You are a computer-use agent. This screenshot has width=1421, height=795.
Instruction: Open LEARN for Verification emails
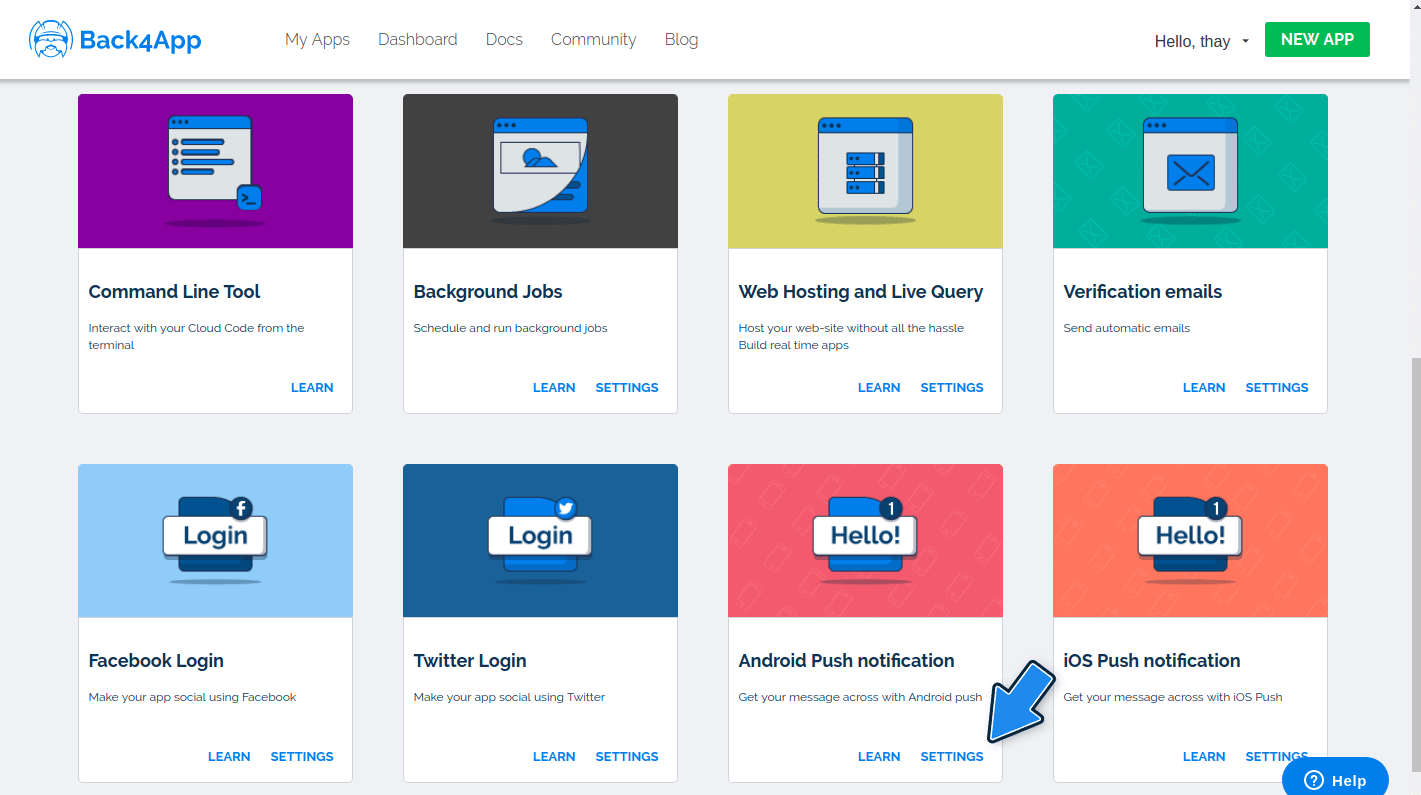click(1204, 387)
